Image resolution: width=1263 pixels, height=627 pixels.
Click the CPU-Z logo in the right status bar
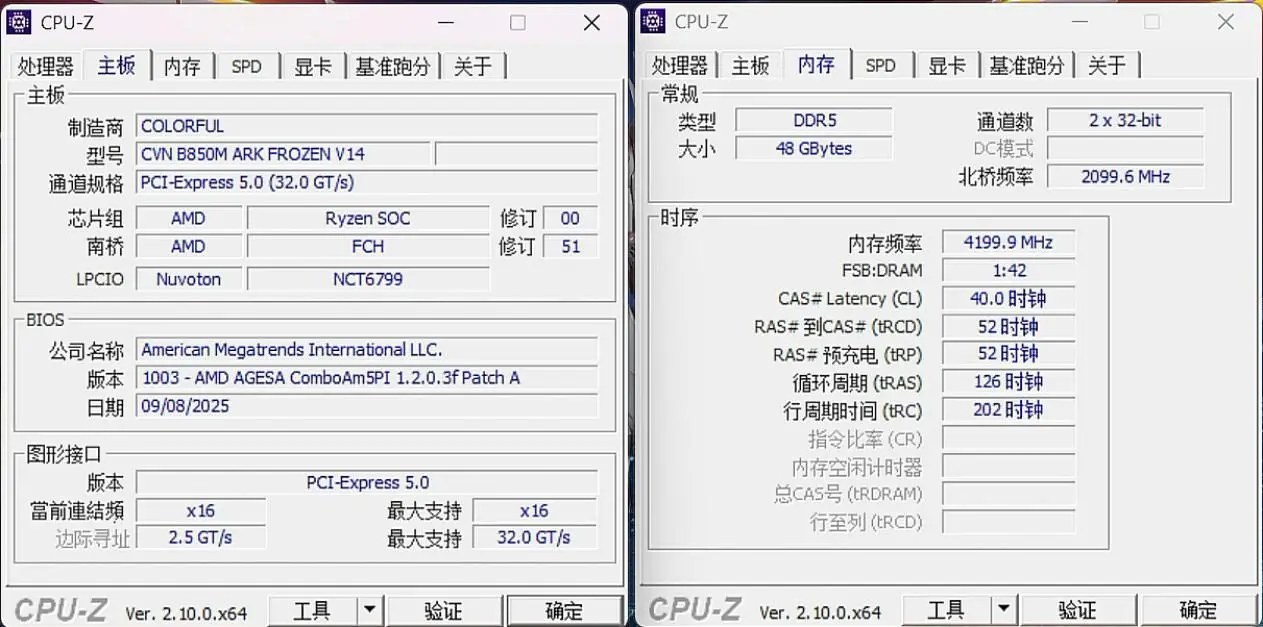(694, 608)
